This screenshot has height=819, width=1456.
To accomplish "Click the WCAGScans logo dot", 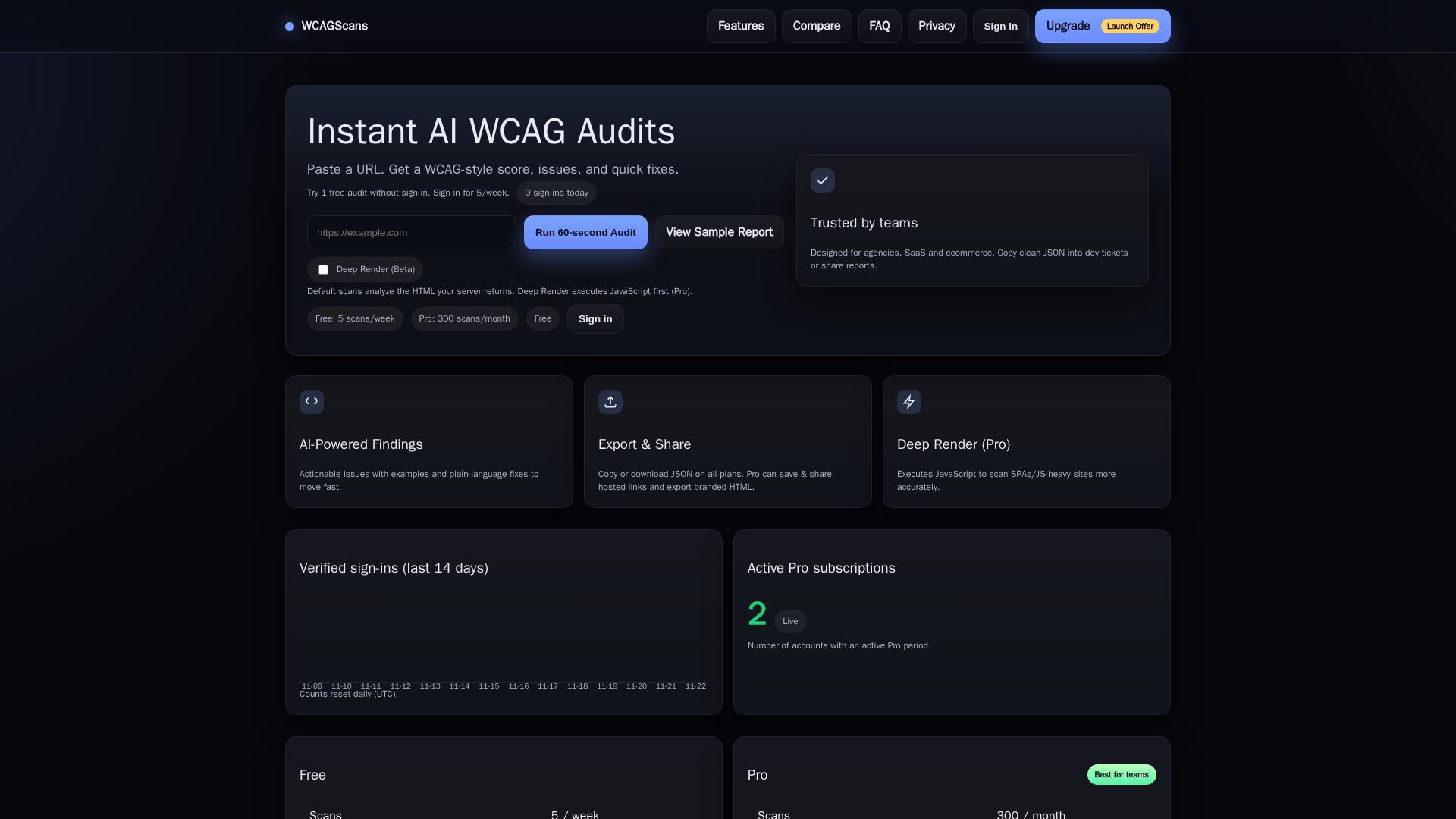I will pyautogui.click(x=290, y=27).
